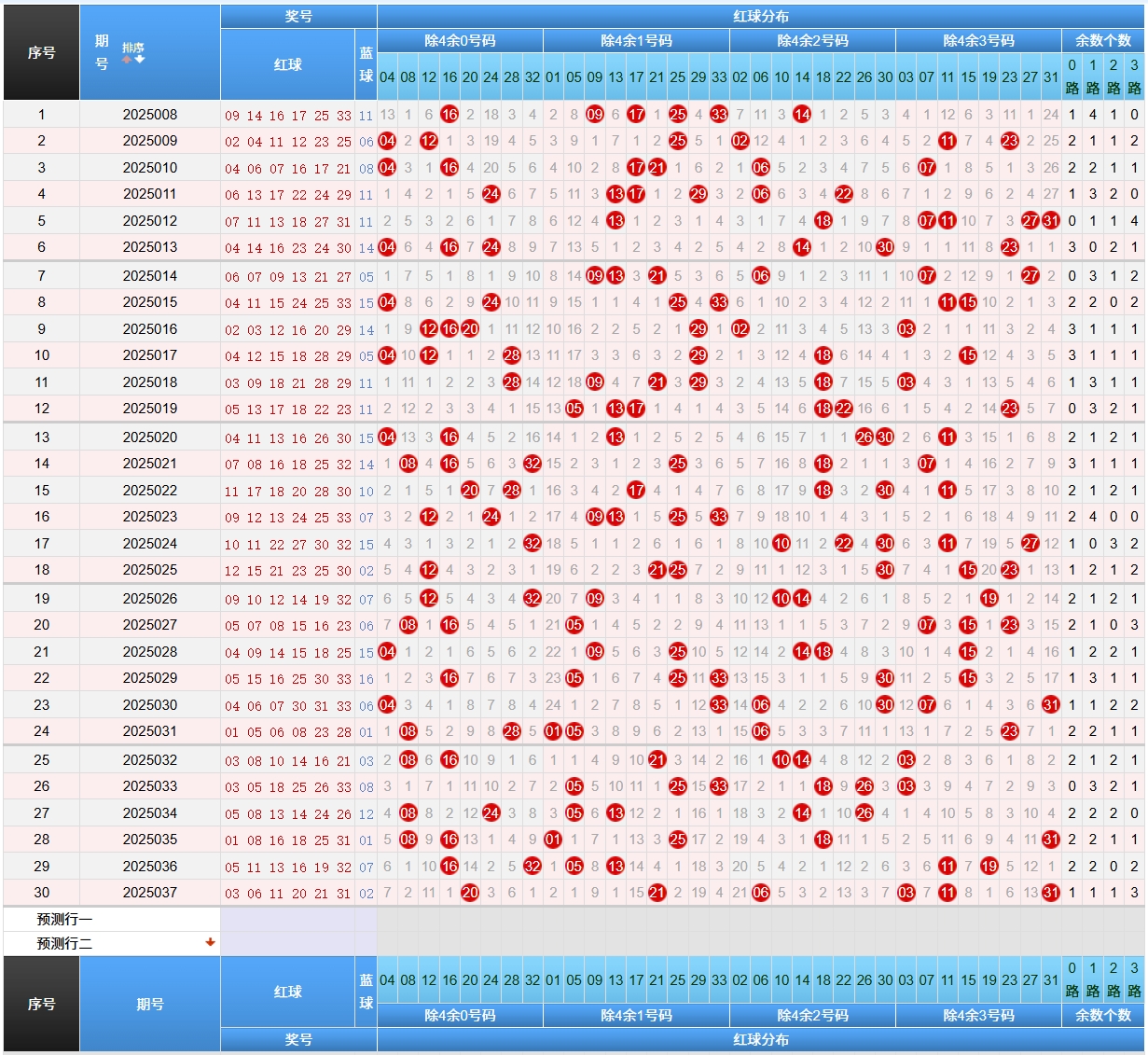Toggle 预测行一 cell under number 04 column
The height and width of the screenshot is (1055, 1148).
pyautogui.click(x=387, y=919)
